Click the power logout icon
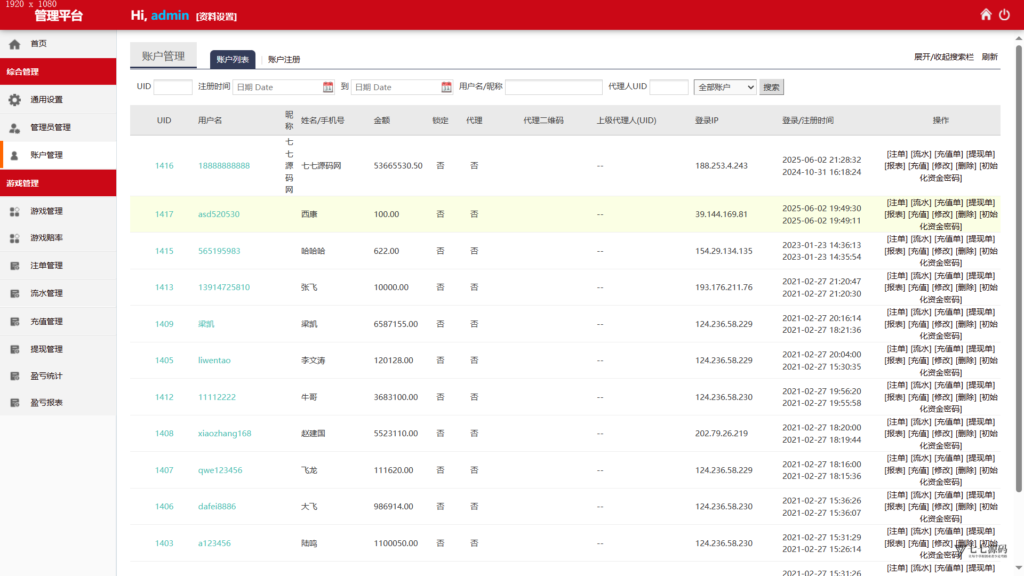The width and height of the screenshot is (1024, 576). [x=1004, y=14]
